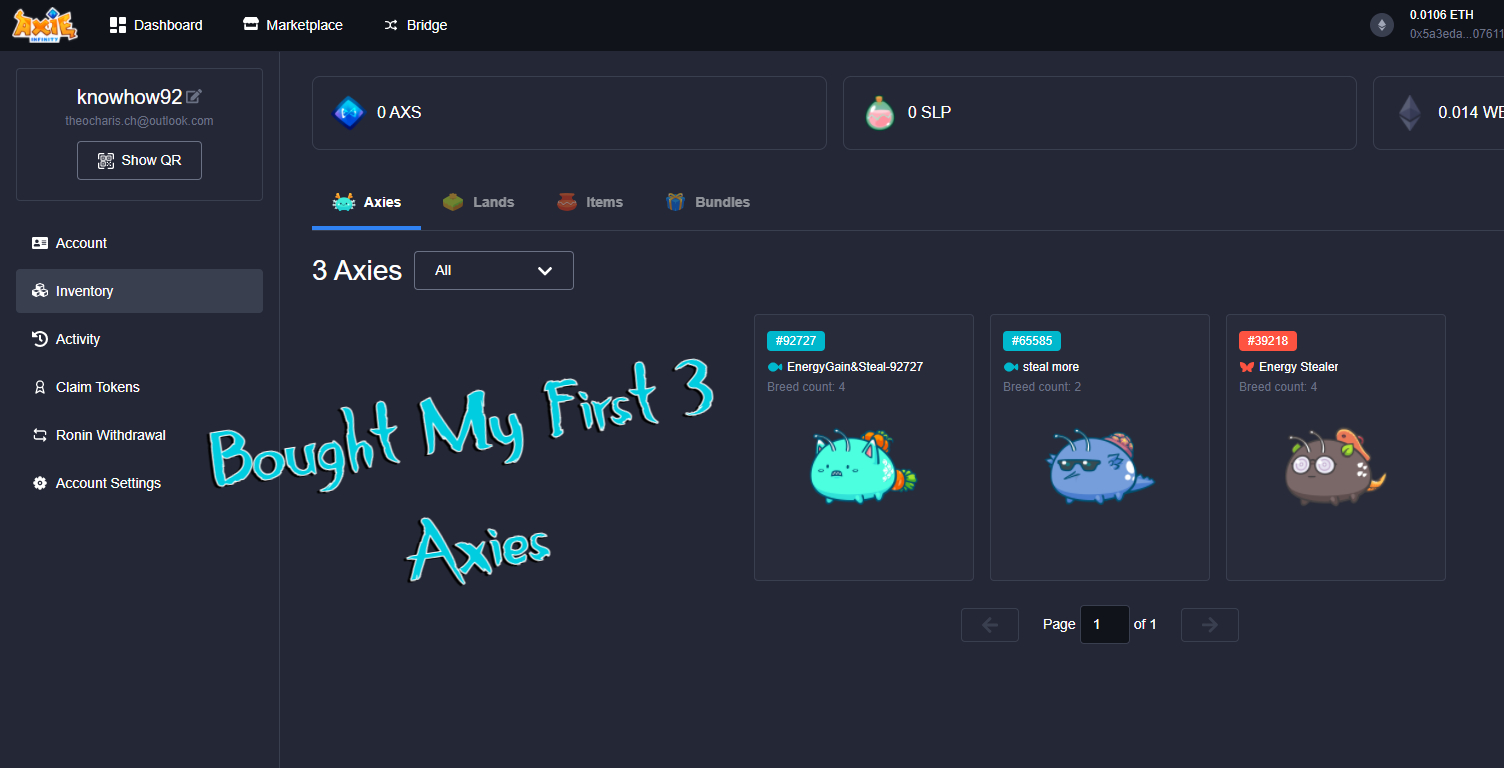Switch to the Axies tab
The width and height of the screenshot is (1504, 768).
coord(366,202)
